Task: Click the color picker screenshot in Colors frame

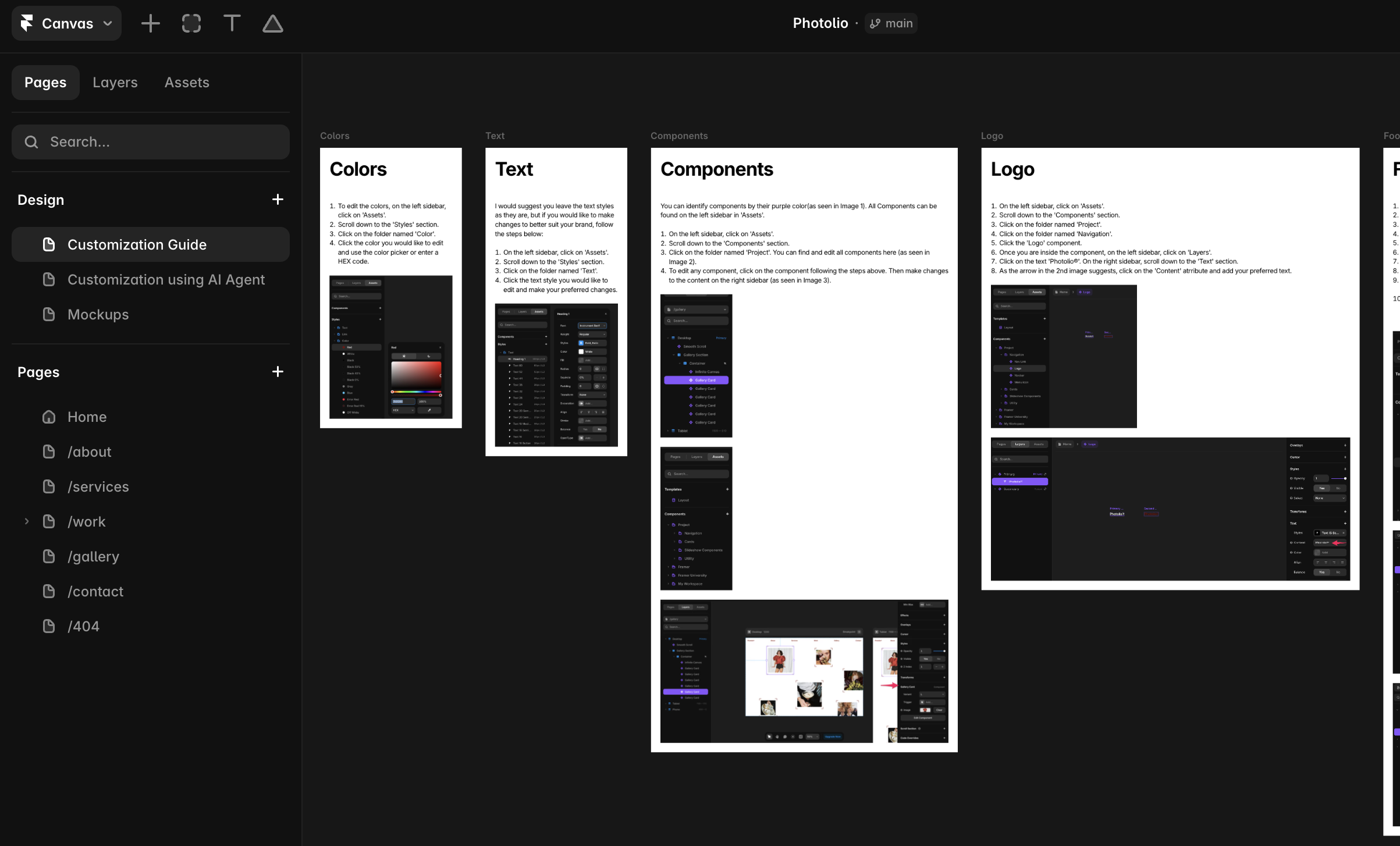Action: click(391, 347)
